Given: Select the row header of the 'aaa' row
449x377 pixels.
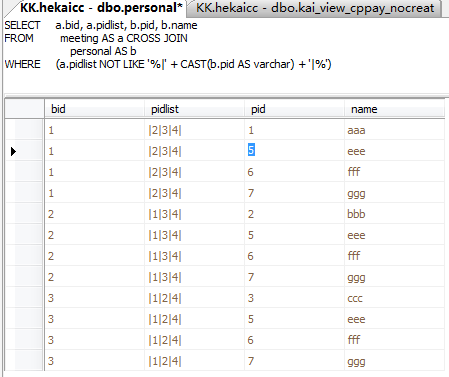Looking at the screenshot, I should [24, 130].
